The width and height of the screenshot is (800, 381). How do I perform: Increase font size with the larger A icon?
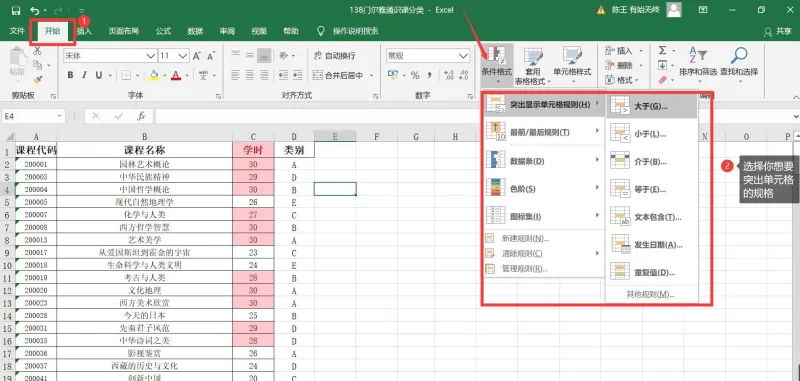(196, 55)
